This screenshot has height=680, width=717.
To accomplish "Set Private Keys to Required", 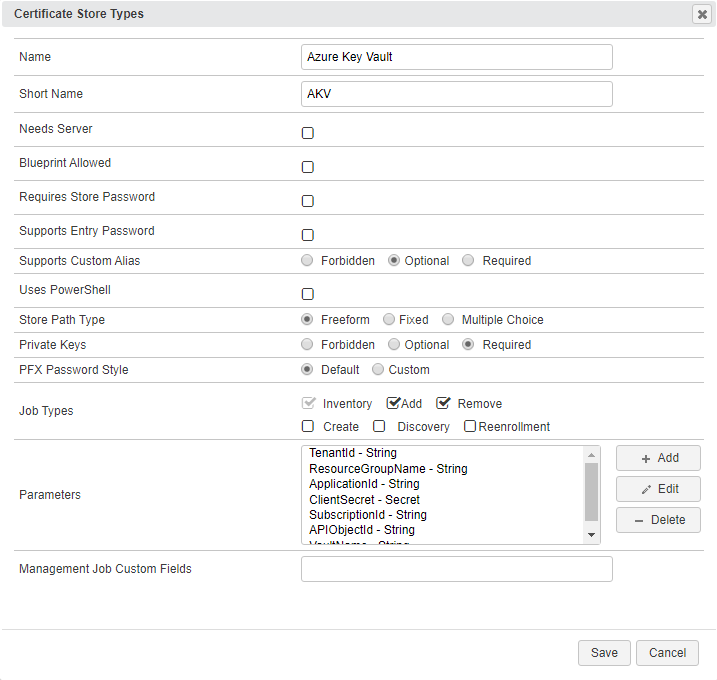I will click(468, 344).
